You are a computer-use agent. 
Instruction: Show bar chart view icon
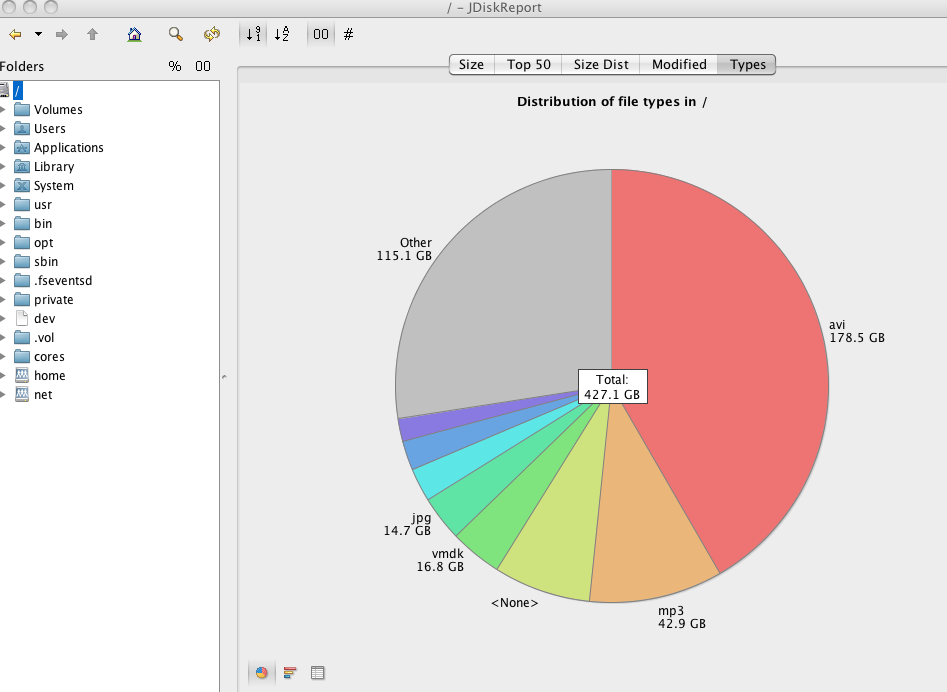290,672
